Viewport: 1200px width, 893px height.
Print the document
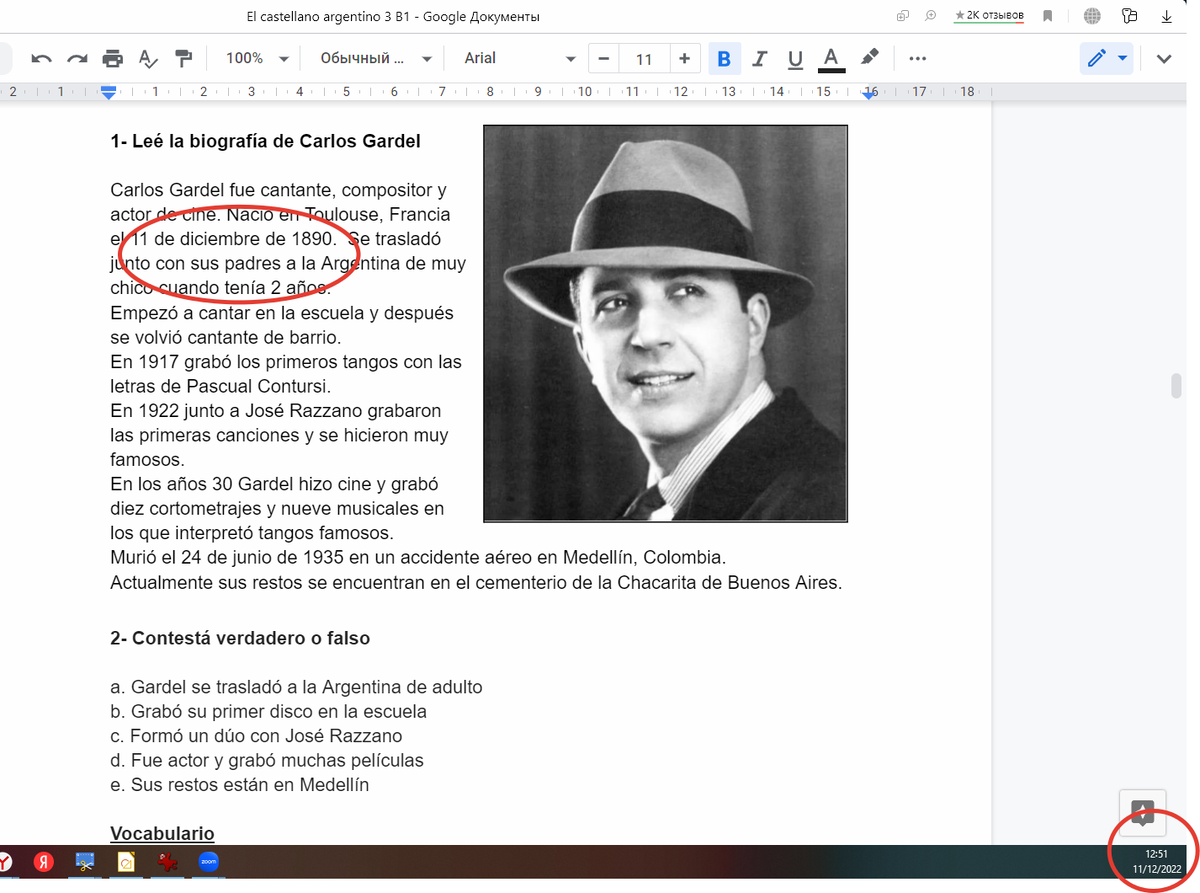tap(113, 58)
